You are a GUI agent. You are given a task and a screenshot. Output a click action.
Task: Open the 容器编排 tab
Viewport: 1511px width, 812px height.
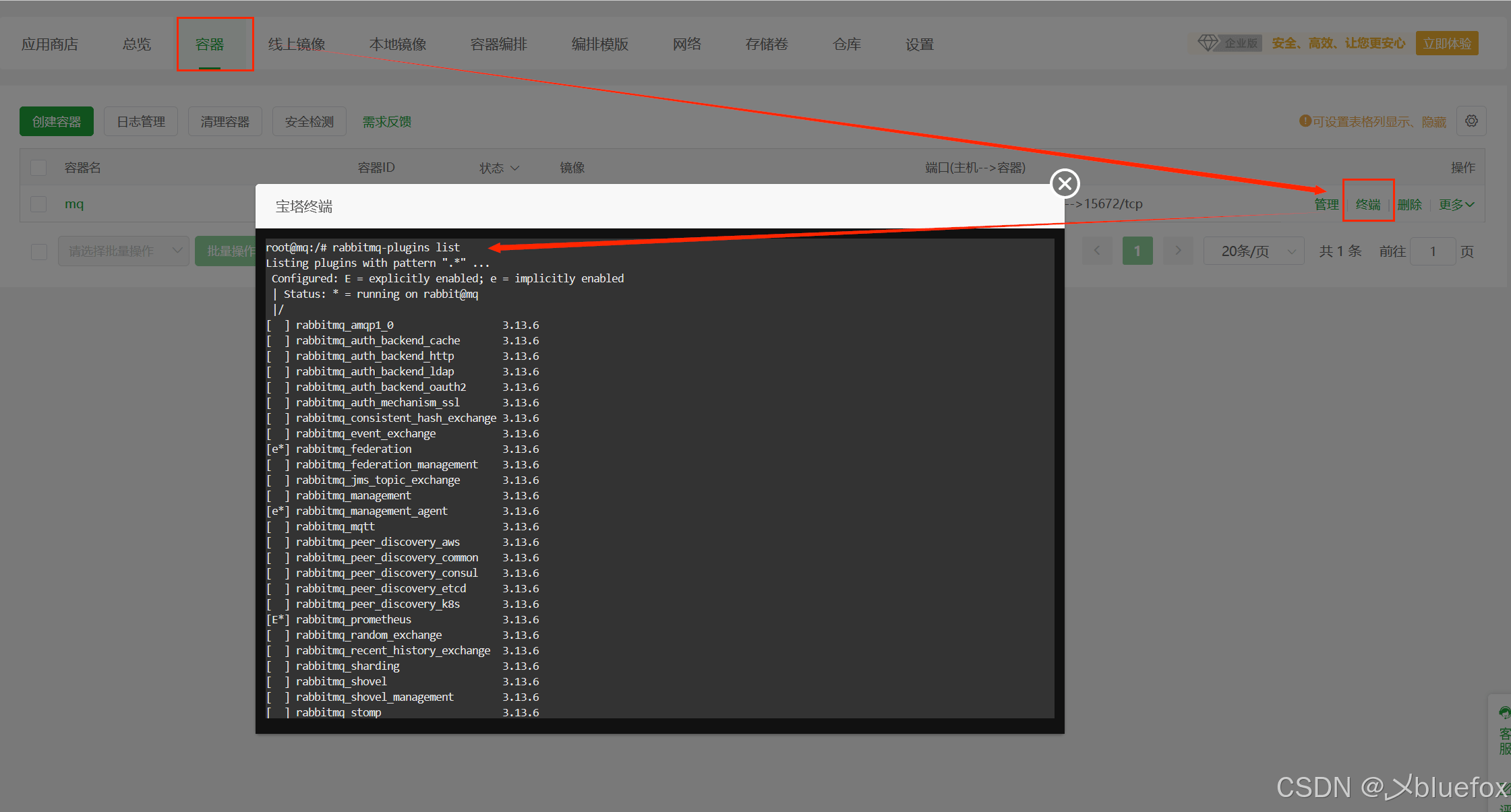499,44
